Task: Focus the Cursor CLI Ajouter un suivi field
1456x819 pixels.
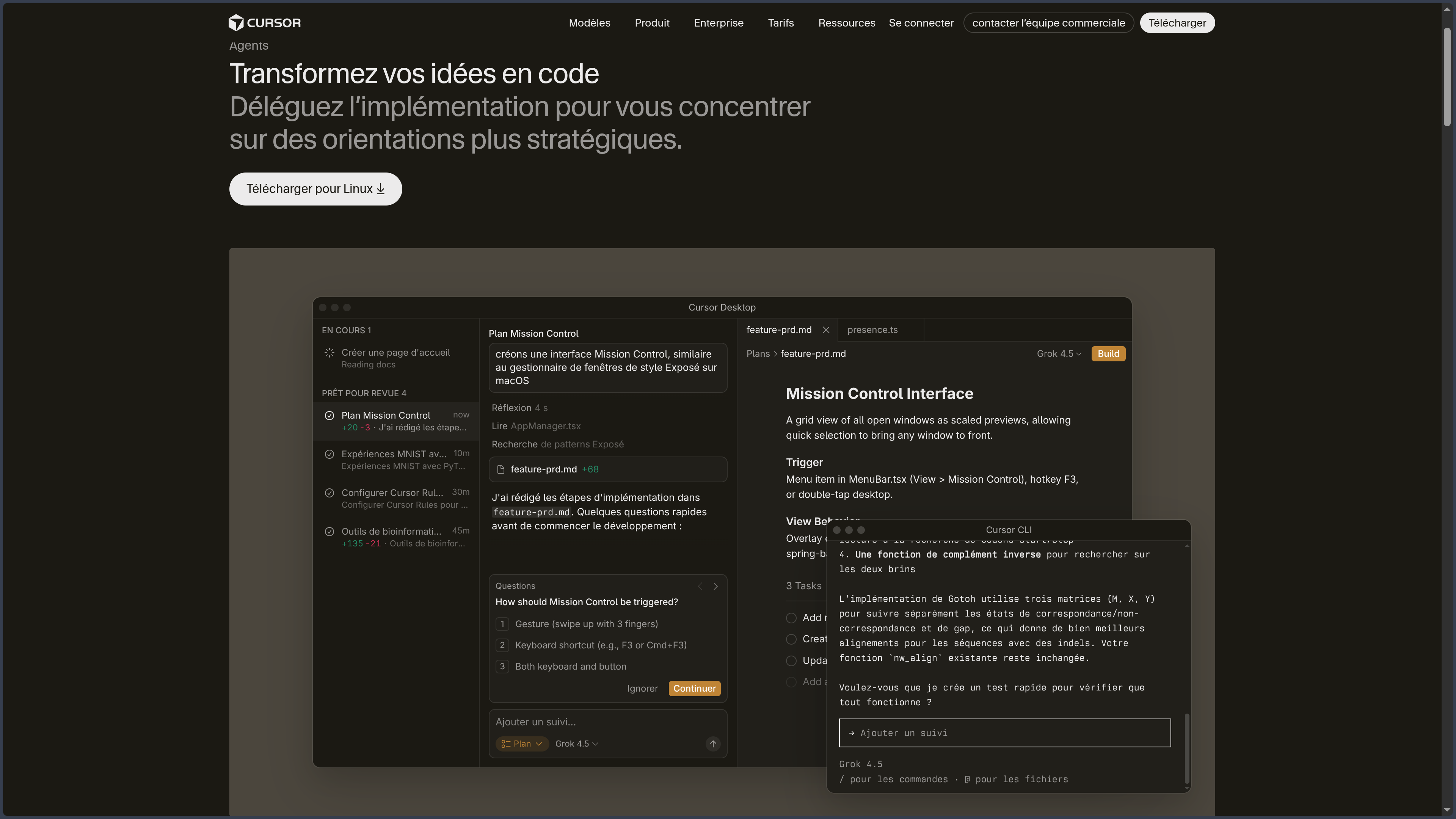Action: tap(1004, 733)
